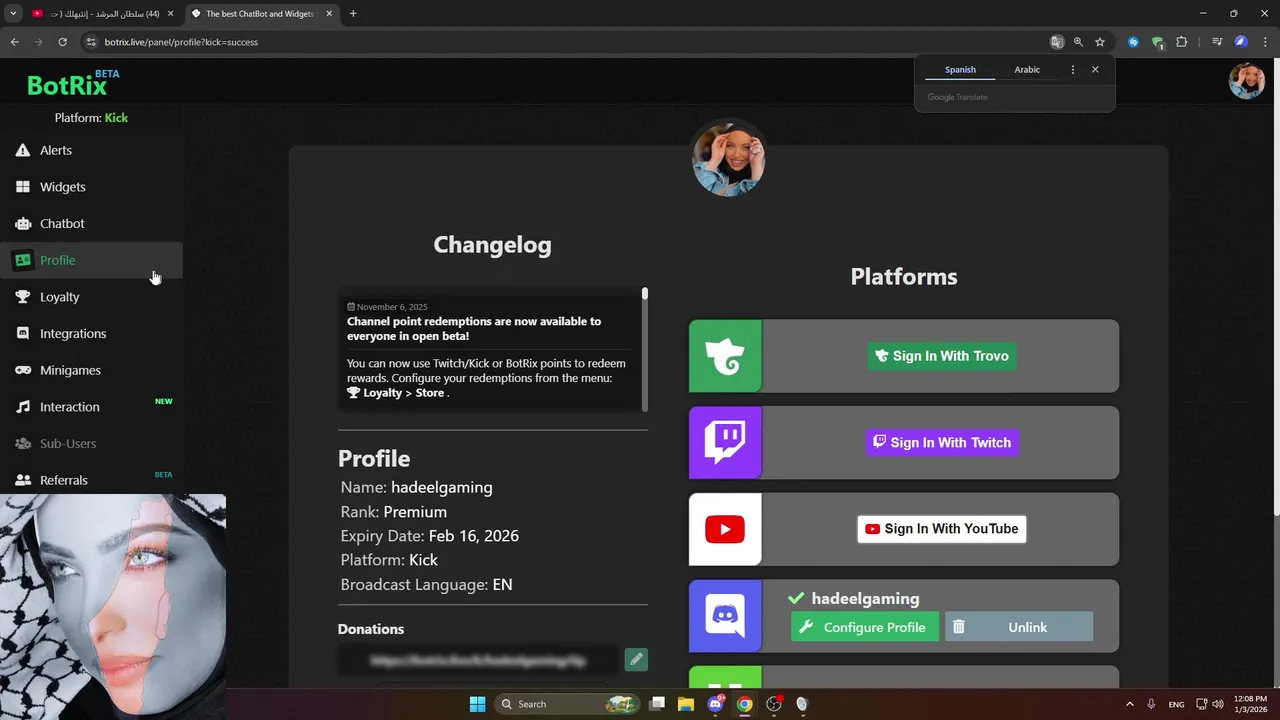Image resolution: width=1280 pixels, height=720 pixels.
Task: Click the Chrome profile icon
Action: [x=1241, y=42]
